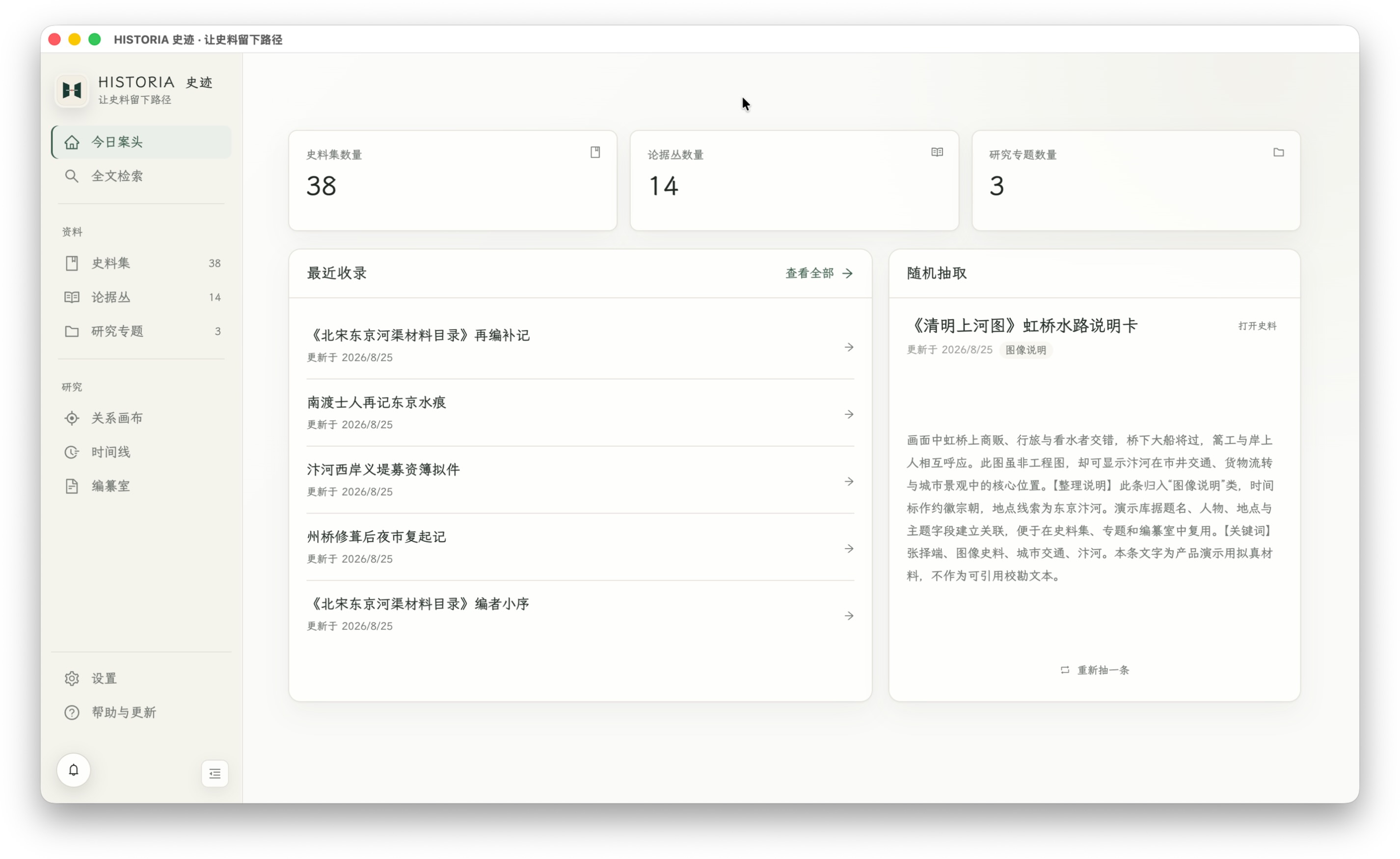
Task: Open 设置 settings
Action: (141, 678)
